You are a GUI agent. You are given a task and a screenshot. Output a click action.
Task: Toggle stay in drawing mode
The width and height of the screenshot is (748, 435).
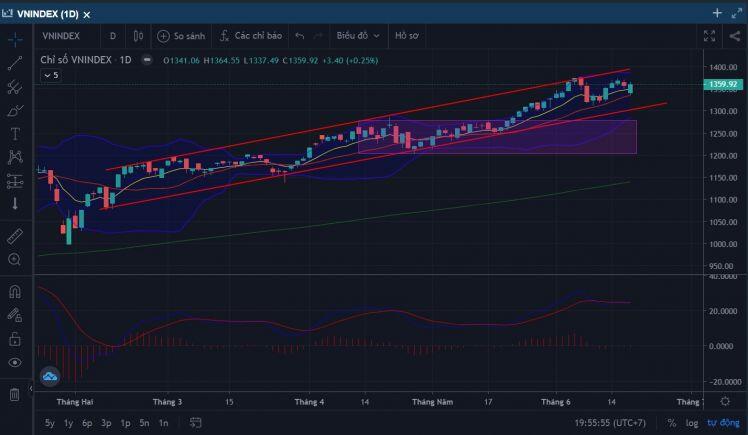(15, 315)
